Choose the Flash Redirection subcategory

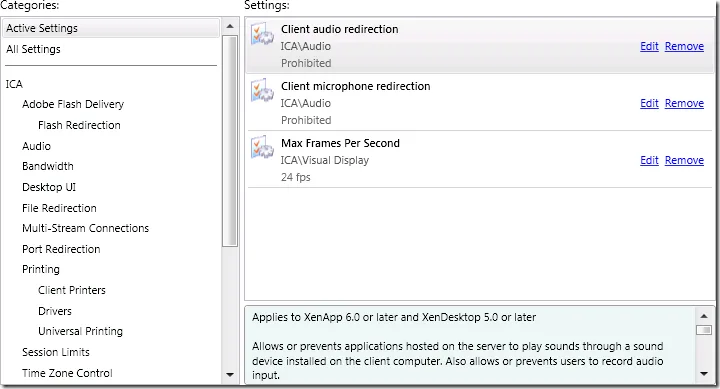(79, 125)
